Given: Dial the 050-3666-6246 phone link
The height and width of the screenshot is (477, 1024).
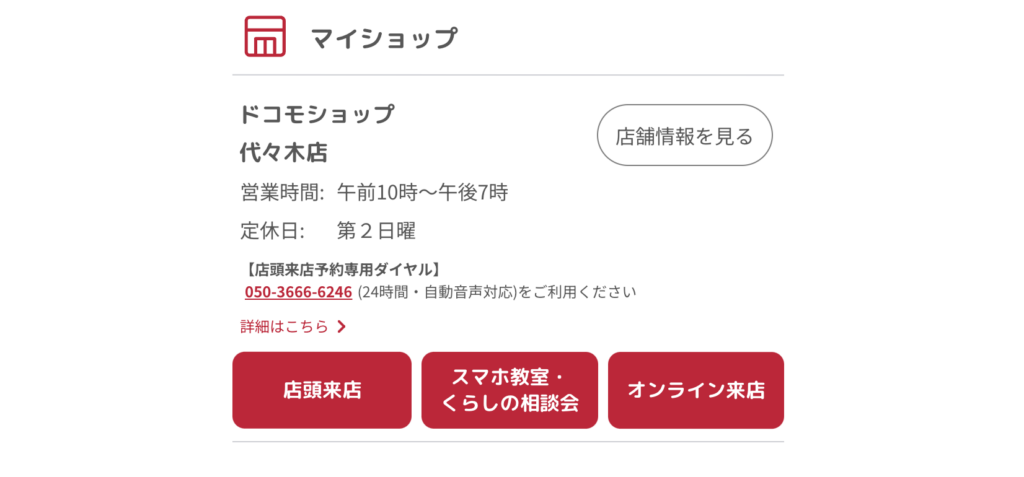Looking at the screenshot, I should [298, 292].
